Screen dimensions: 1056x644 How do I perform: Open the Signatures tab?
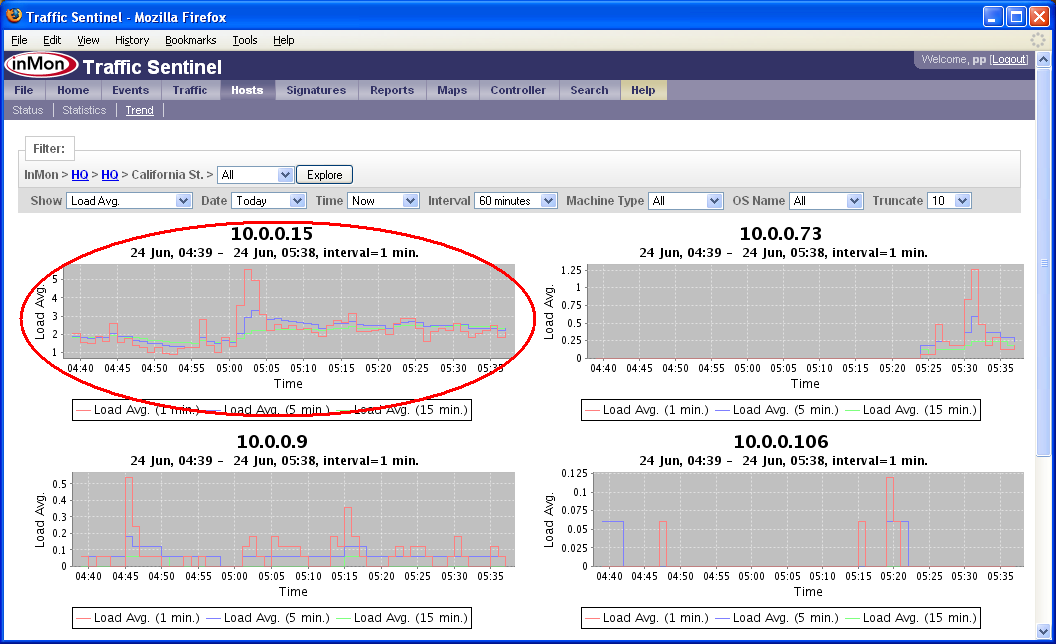coord(316,90)
